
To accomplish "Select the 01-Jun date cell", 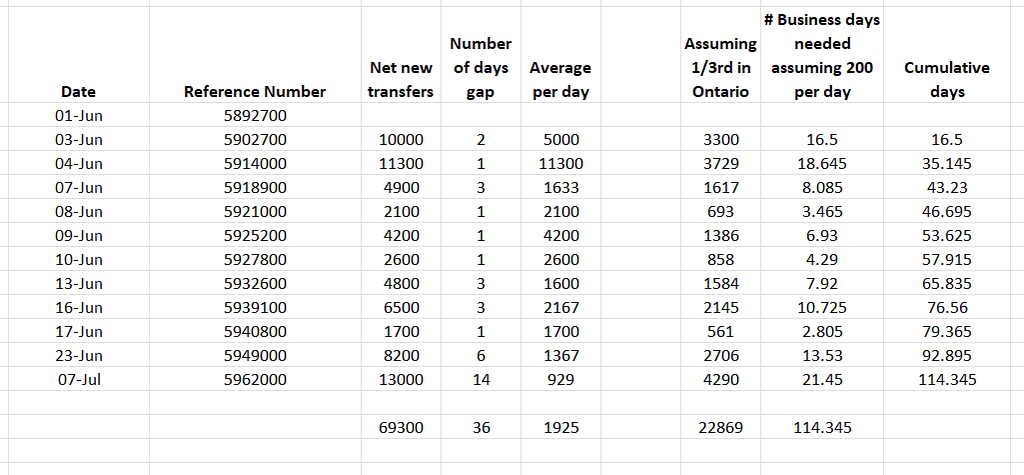I will 78,116.
